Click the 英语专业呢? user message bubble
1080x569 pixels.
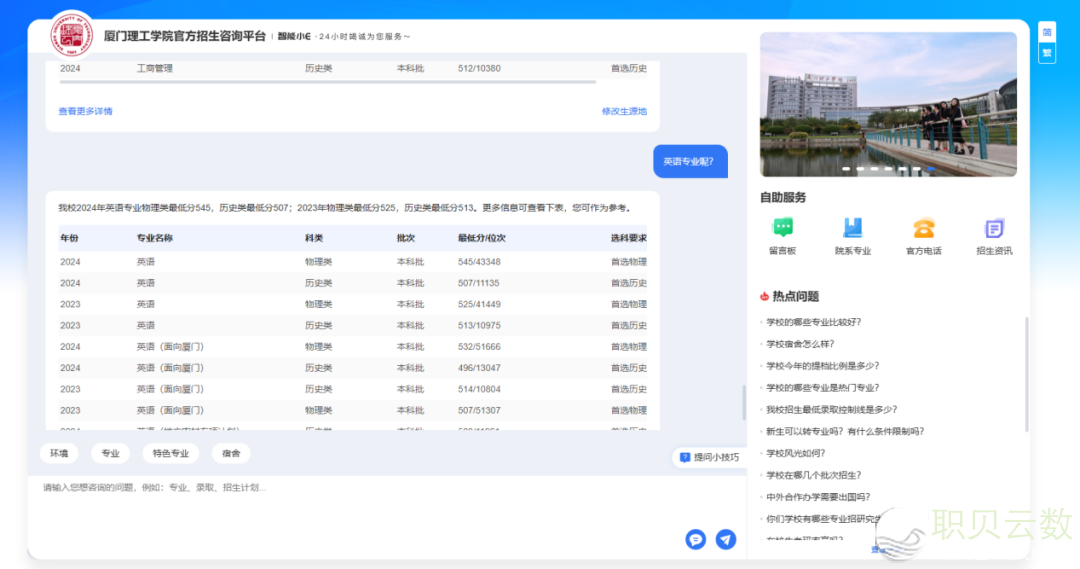(690, 161)
